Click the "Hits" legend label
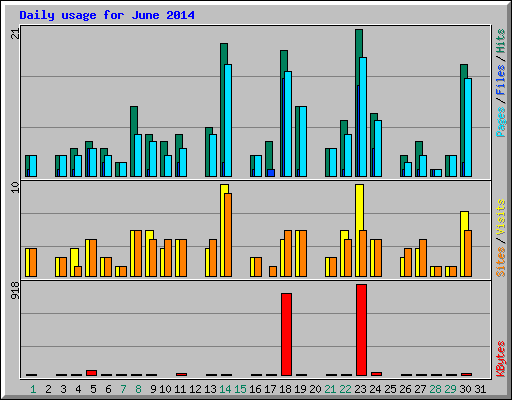The image size is (512, 400). 501,41
